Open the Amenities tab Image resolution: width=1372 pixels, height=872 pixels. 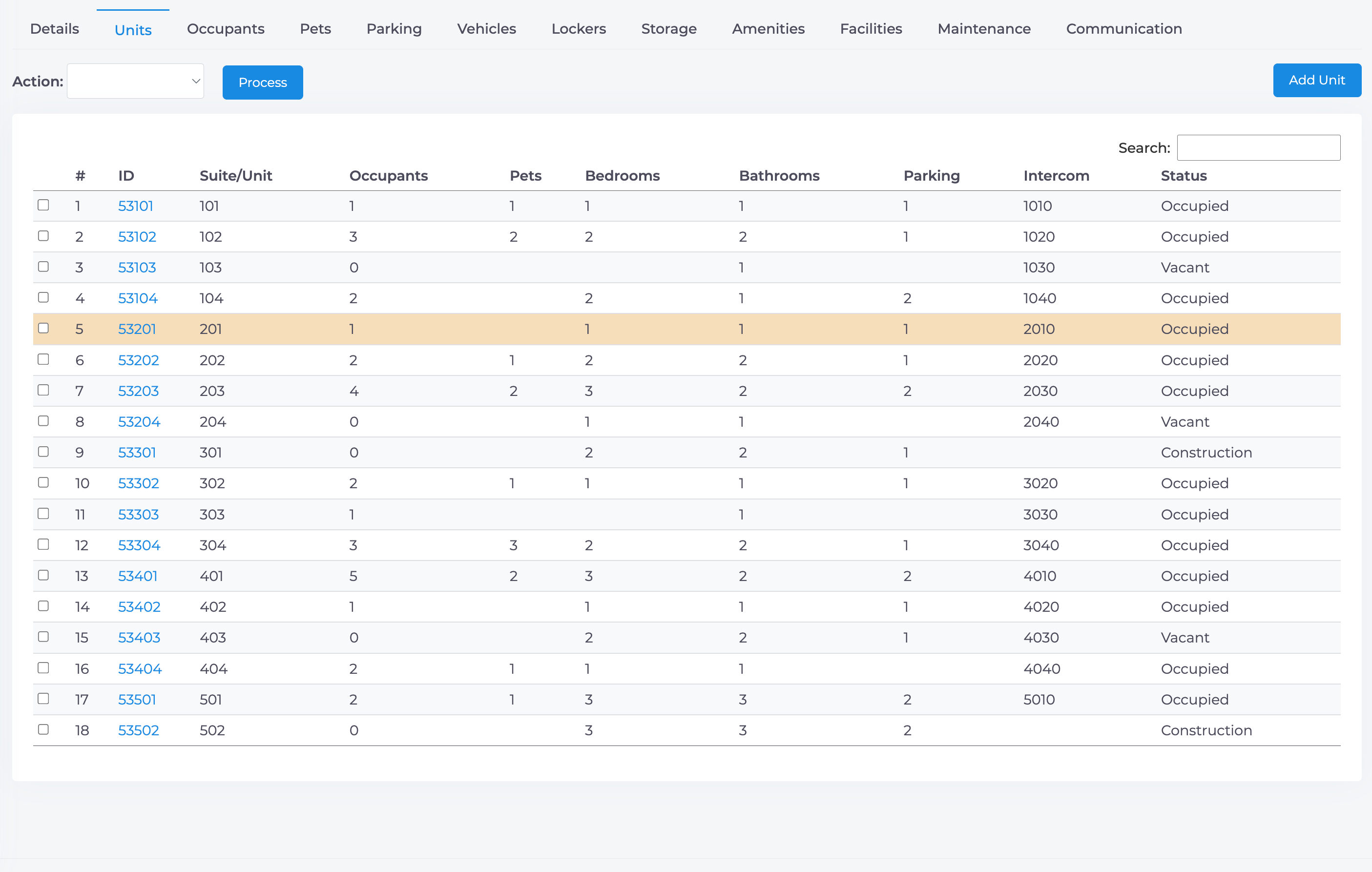(768, 28)
